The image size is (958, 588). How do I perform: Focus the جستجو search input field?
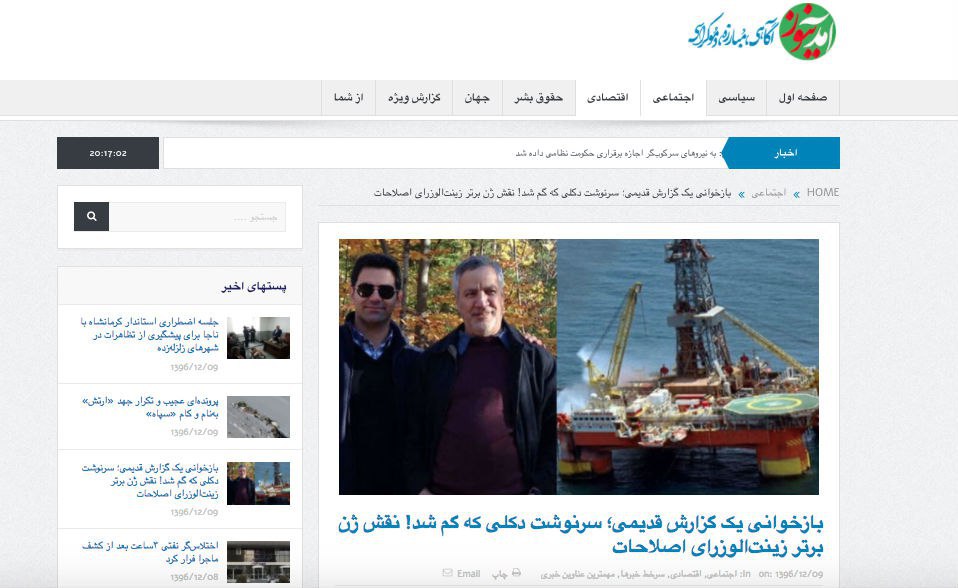point(197,216)
